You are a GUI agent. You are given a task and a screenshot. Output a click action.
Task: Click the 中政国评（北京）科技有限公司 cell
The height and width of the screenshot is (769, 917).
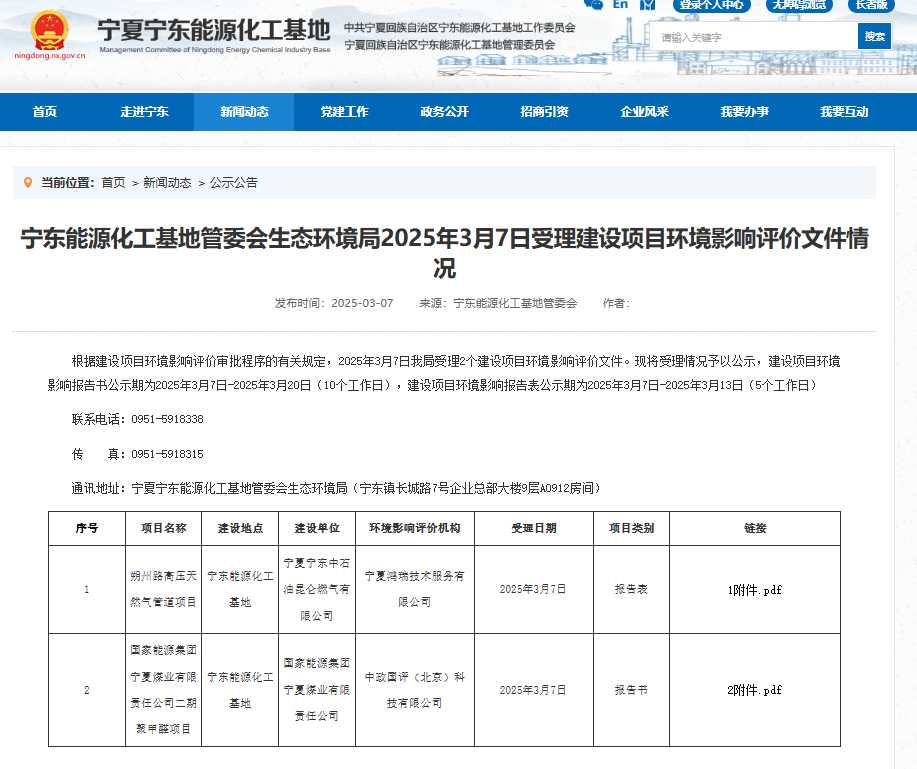click(415, 690)
